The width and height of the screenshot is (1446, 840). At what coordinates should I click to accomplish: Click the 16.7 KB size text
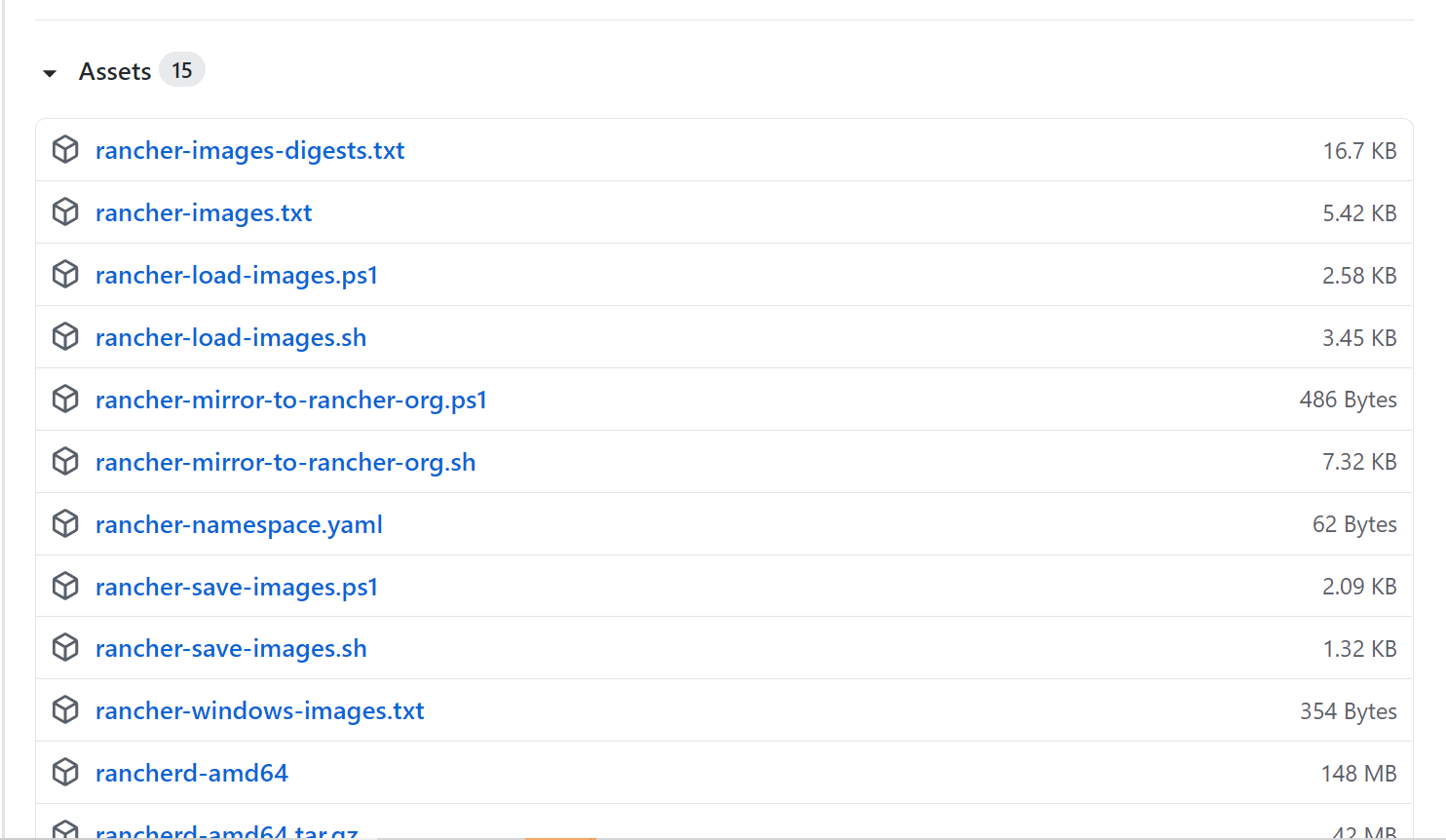pyautogui.click(x=1359, y=151)
